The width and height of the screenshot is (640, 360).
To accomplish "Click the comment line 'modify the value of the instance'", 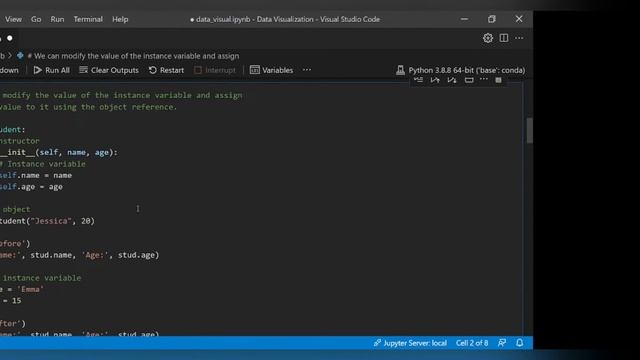I will (x=122, y=95).
